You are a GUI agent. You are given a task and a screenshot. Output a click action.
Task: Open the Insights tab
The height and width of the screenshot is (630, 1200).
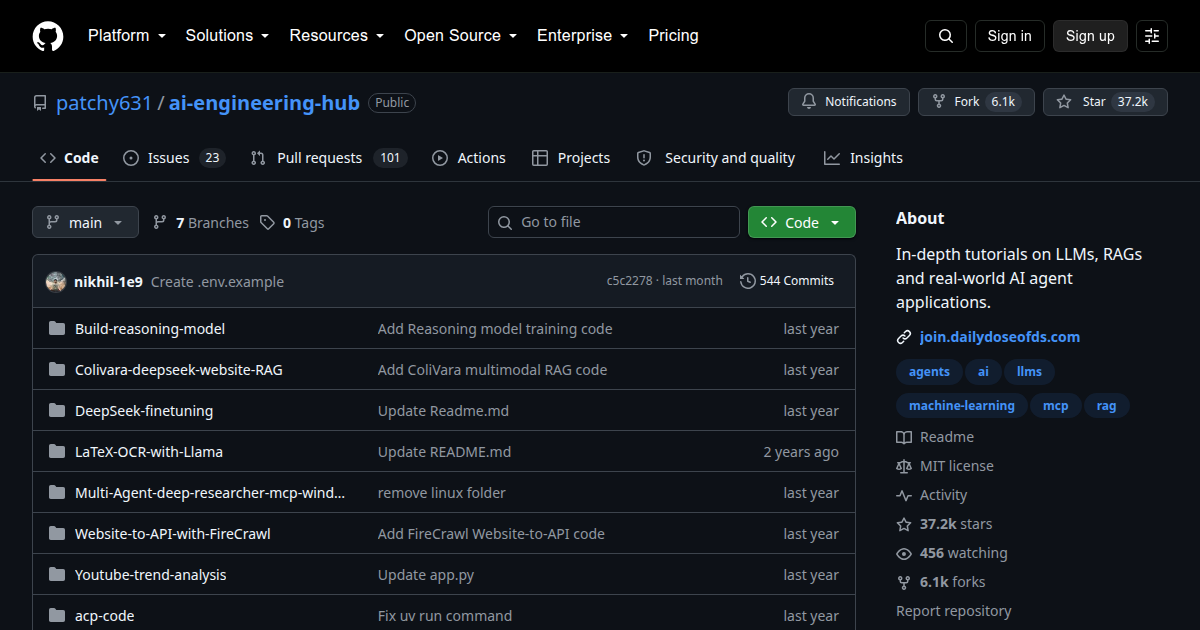pyautogui.click(x=863, y=158)
